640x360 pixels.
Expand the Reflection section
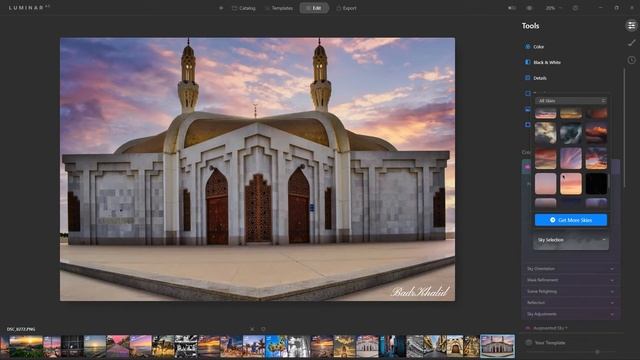click(571, 303)
